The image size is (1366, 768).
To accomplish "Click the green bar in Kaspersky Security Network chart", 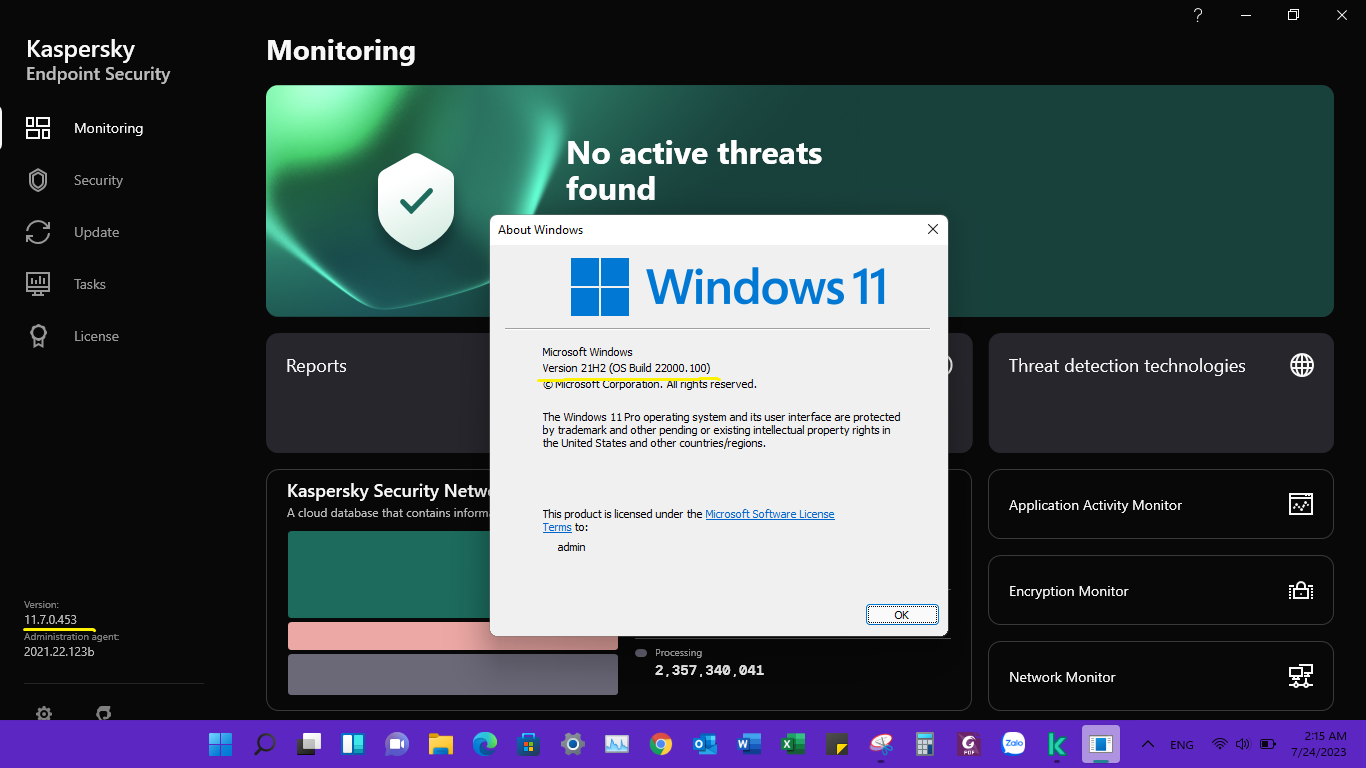I will [x=452, y=574].
